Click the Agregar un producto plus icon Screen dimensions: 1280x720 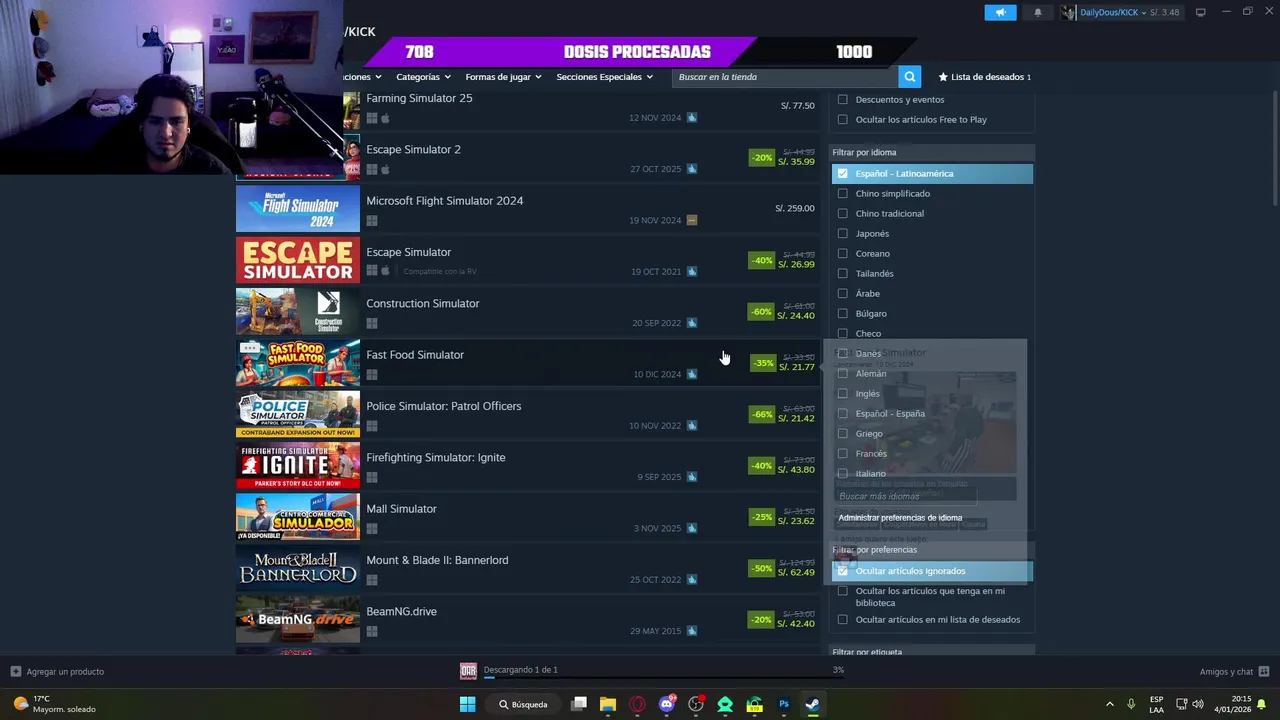(x=15, y=671)
